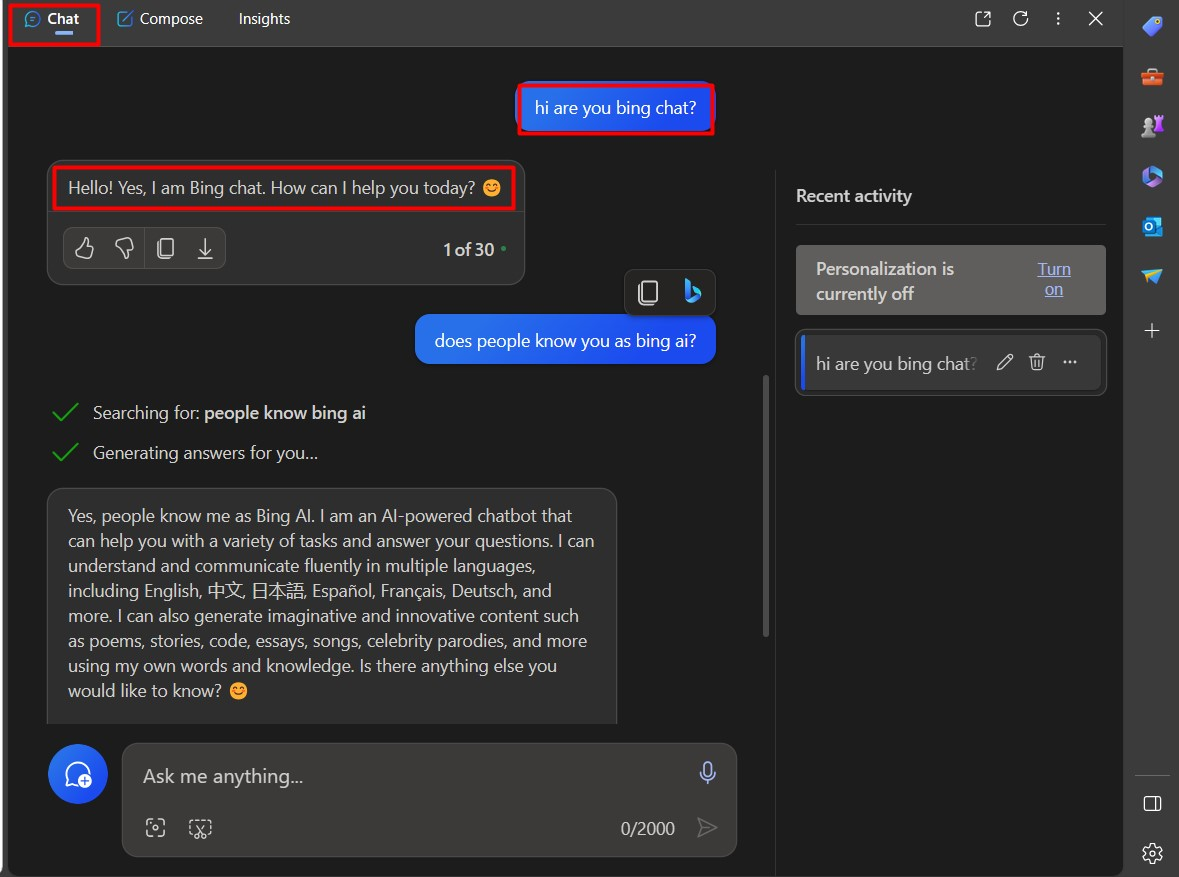Click 'Searching for: people know bing ai' status
Image resolution: width=1179 pixels, height=877 pixels.
[x=229, y=413]
